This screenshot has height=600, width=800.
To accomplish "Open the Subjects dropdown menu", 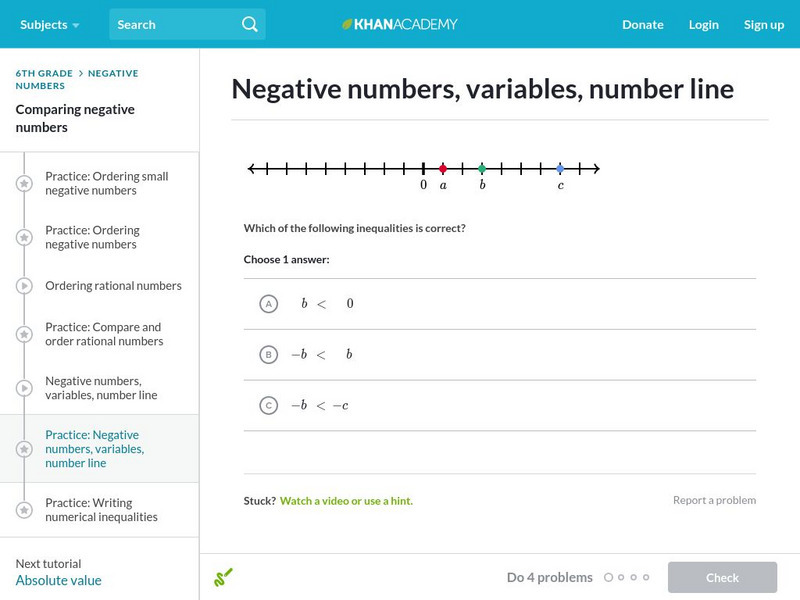I will click(49, 24).
